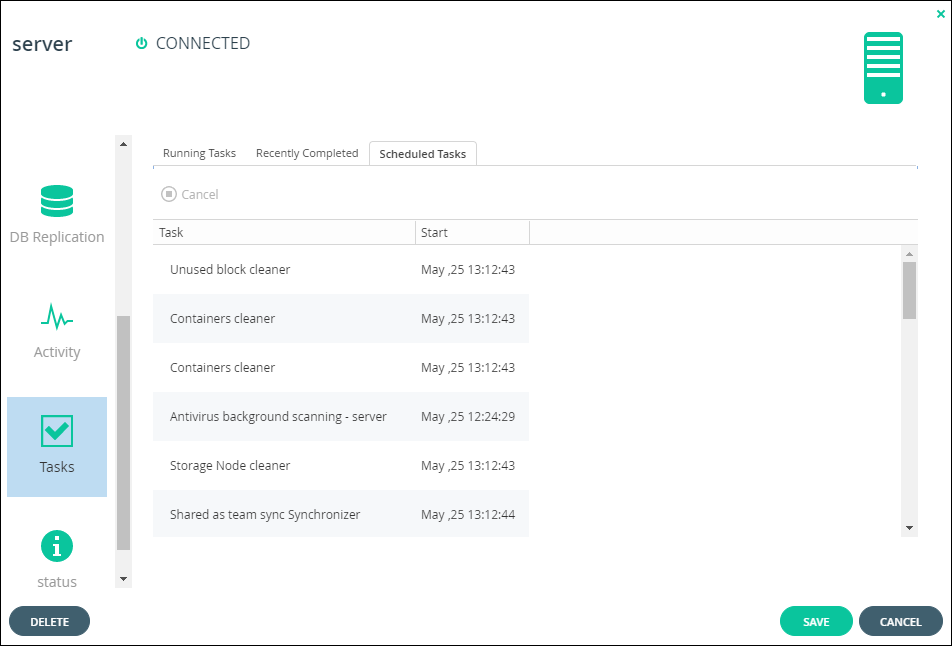Click the task list scroll up arrow

click(x=909, y=254)
